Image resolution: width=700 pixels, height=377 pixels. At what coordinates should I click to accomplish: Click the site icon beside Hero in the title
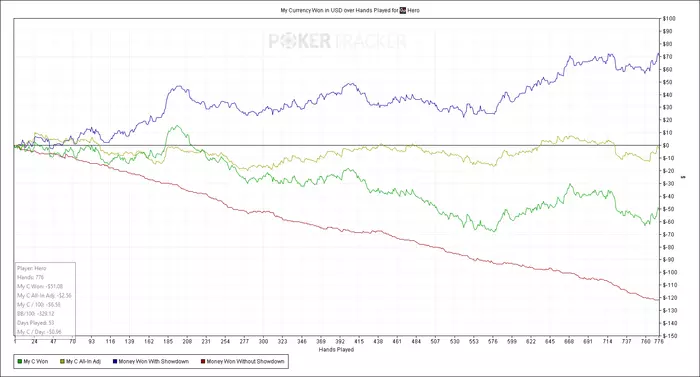(x=403, y=10)
